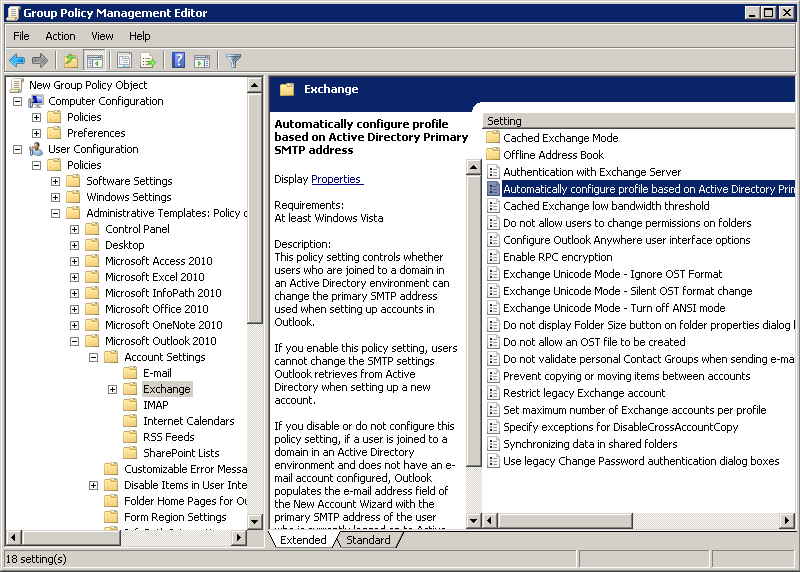Image resolution: width=800 pixels, height=572 pixels.
Task: Click the Setting column header
Action: click(638, 121)
